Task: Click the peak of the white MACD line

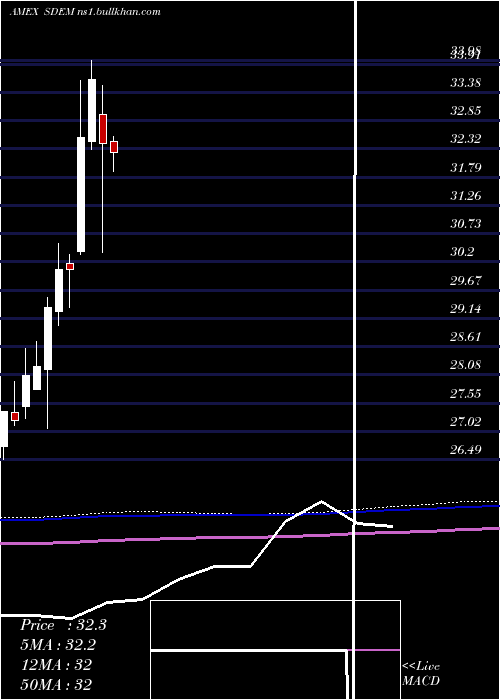Action: tap(321, 501)
